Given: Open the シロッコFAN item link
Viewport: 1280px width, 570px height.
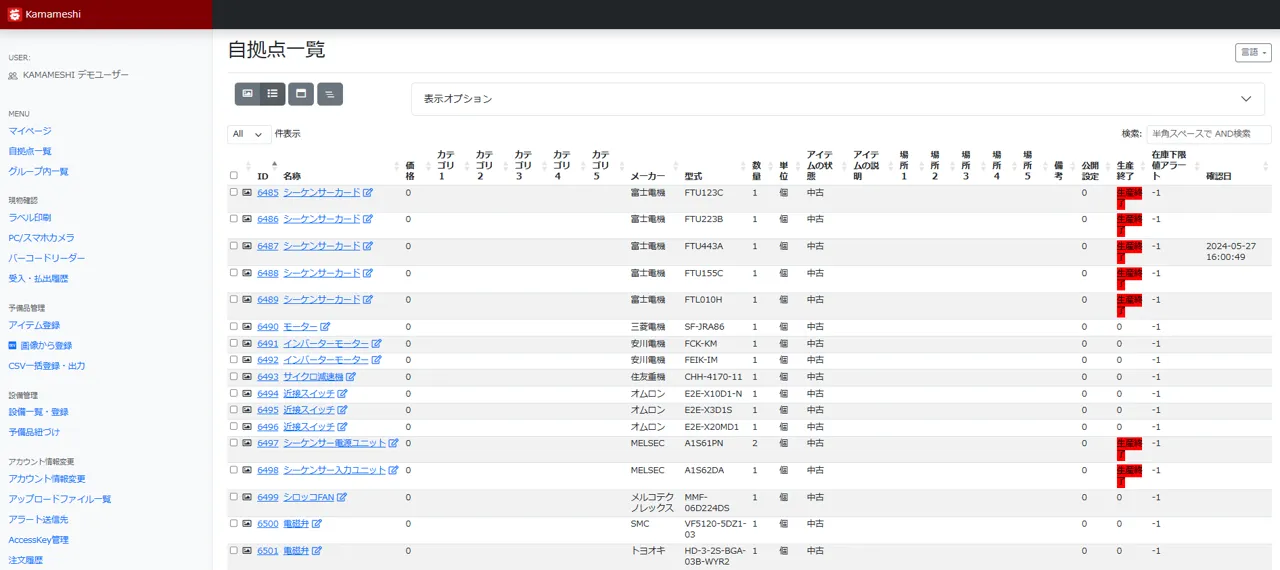Looking at the screenshot, I should pyautogui.click(x=309, y=497).
